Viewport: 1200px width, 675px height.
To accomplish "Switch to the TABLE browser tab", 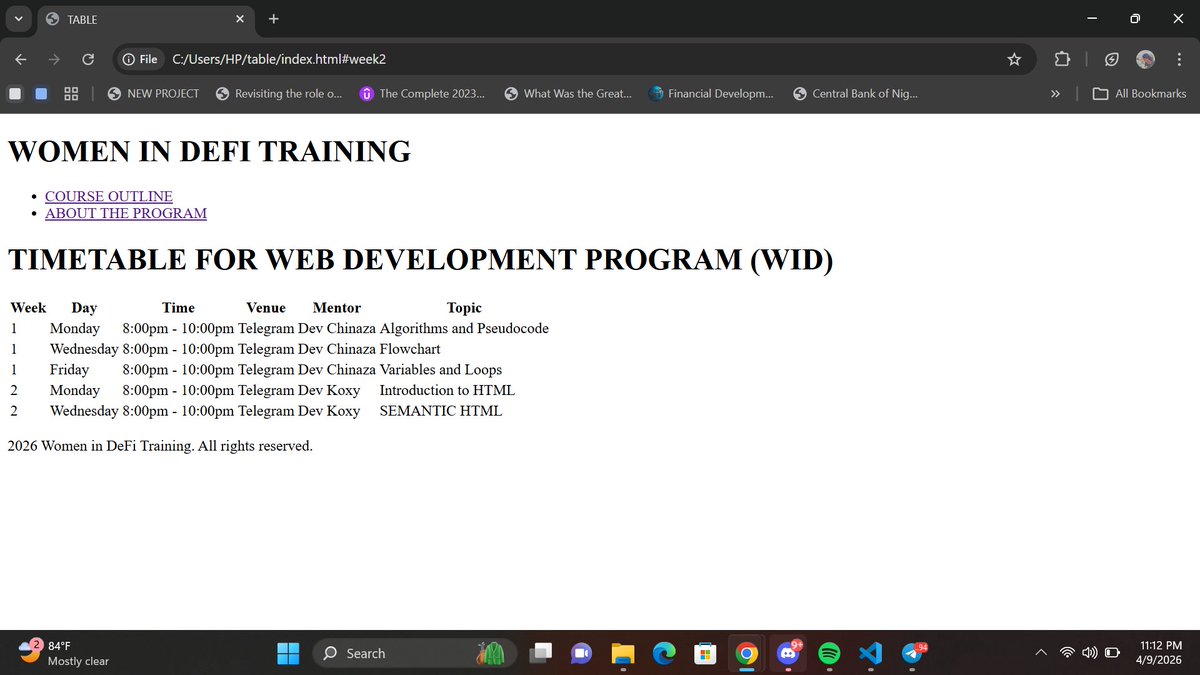I will click(120, 19).
